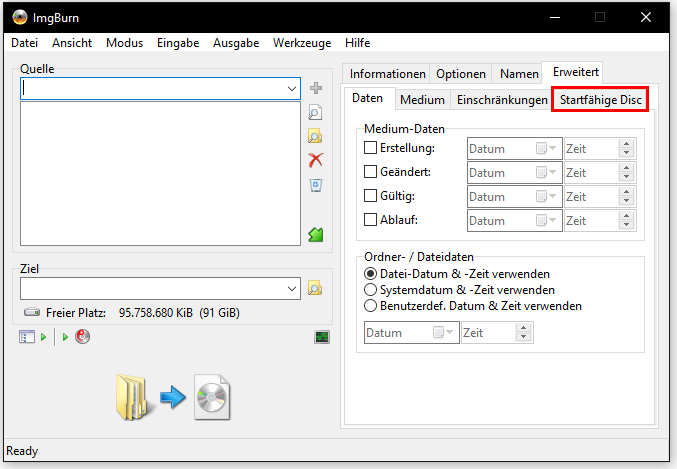Enable the Gültig checkbox
This screenshot has height=469, width=677.
coord(370,196)
